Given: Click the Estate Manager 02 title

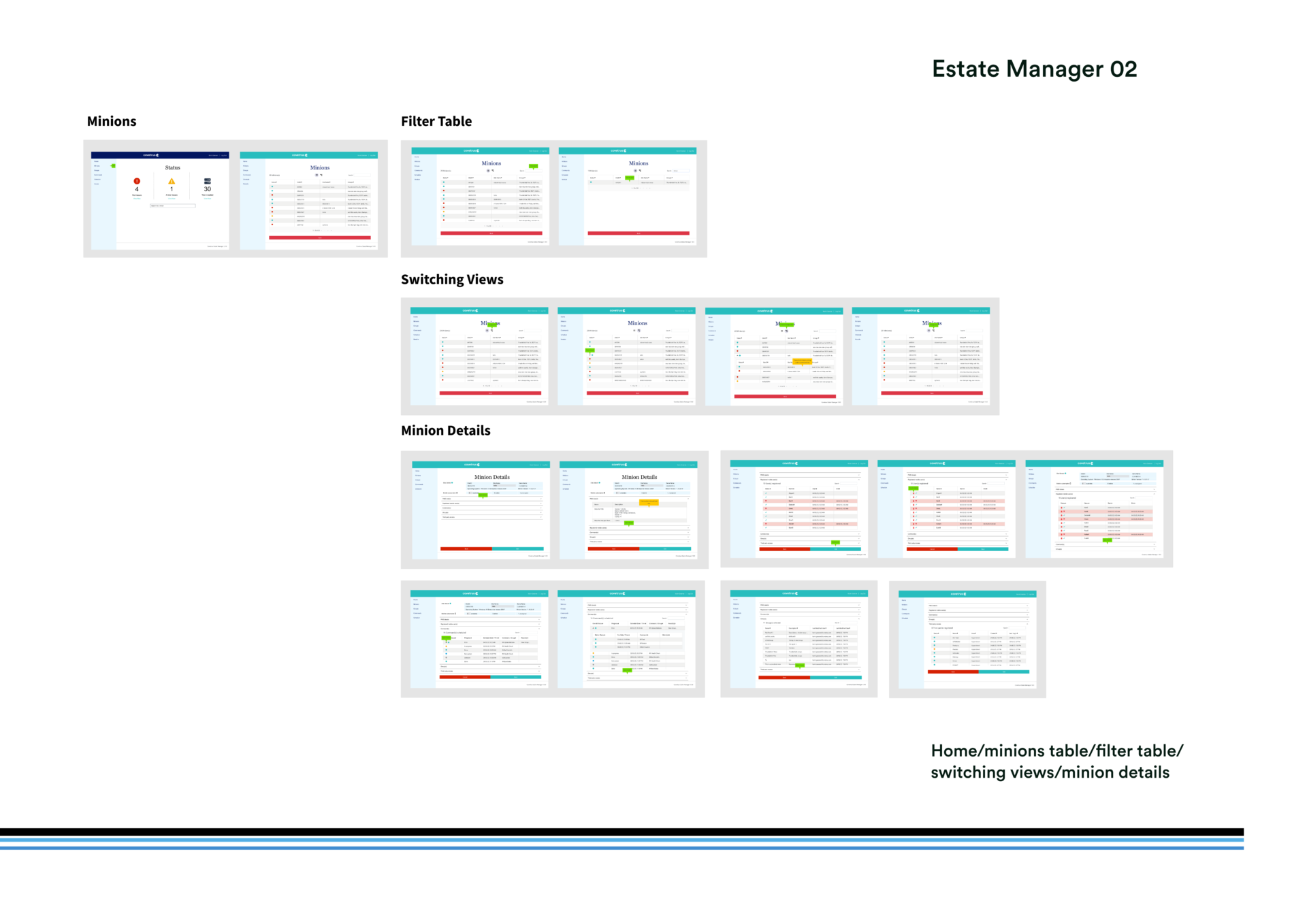Looking at the screenshot, I should [x=1034, y=69].
